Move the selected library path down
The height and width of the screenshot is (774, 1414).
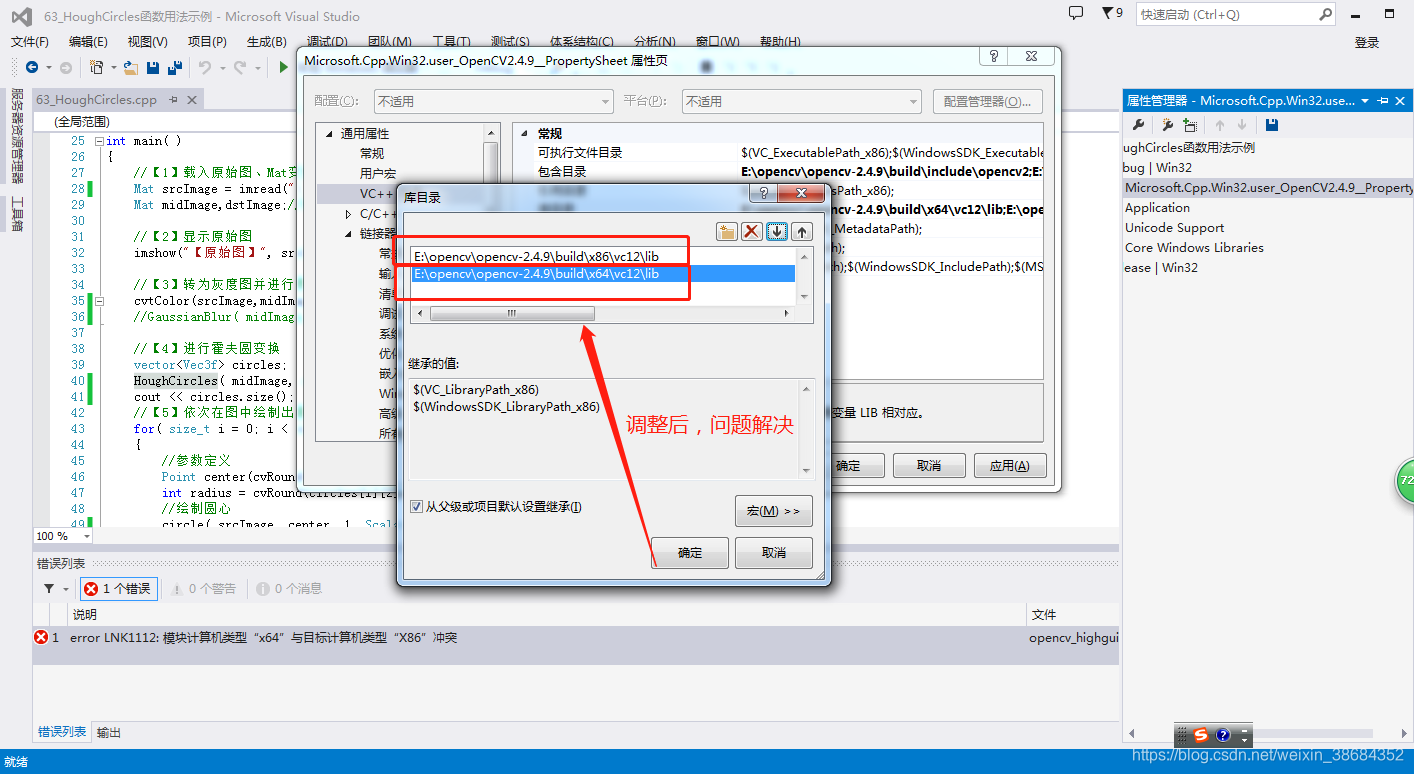(x=777, y=232)
